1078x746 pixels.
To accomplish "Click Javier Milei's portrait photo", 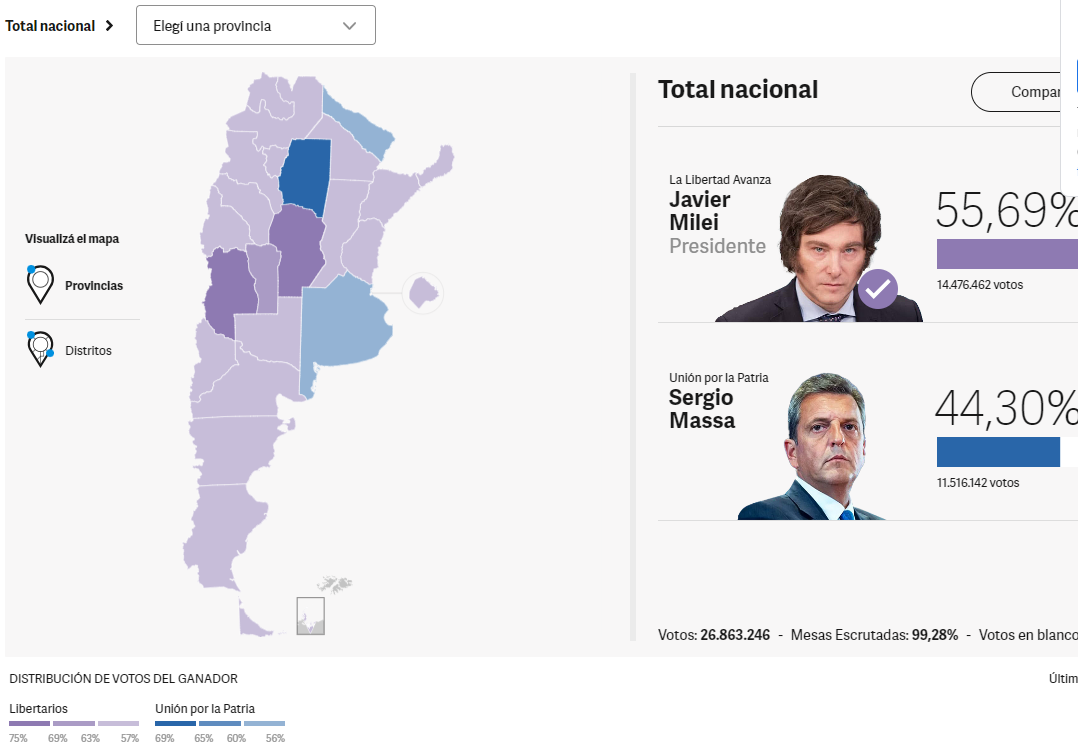I will (x=818, y=250).
